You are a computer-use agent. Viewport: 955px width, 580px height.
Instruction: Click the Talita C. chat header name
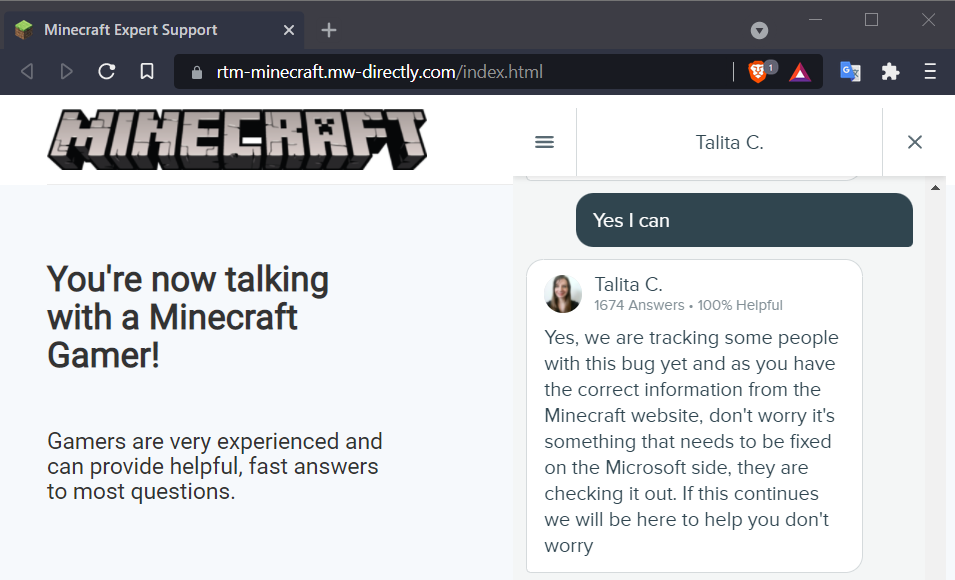click(729, 143)
